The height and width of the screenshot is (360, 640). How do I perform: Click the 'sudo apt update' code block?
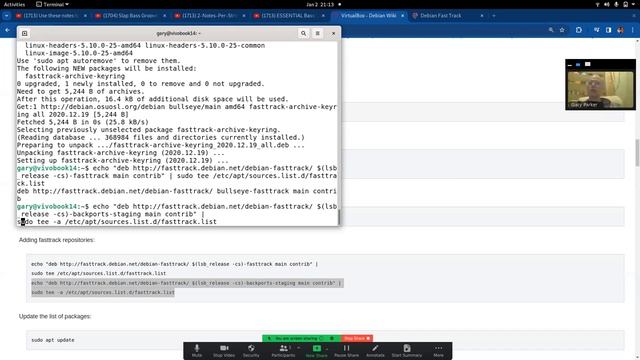(x=325, y=340)
